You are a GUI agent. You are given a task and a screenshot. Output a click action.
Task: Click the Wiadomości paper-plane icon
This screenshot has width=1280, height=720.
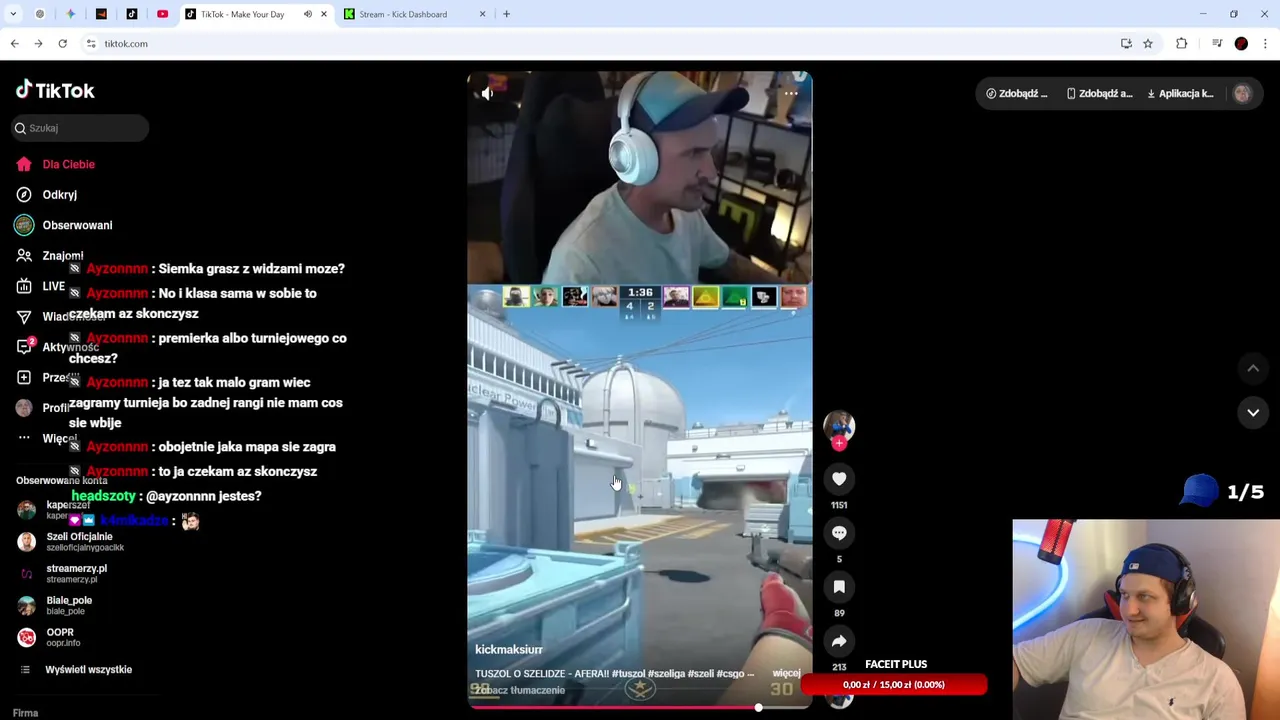[24, 317]
